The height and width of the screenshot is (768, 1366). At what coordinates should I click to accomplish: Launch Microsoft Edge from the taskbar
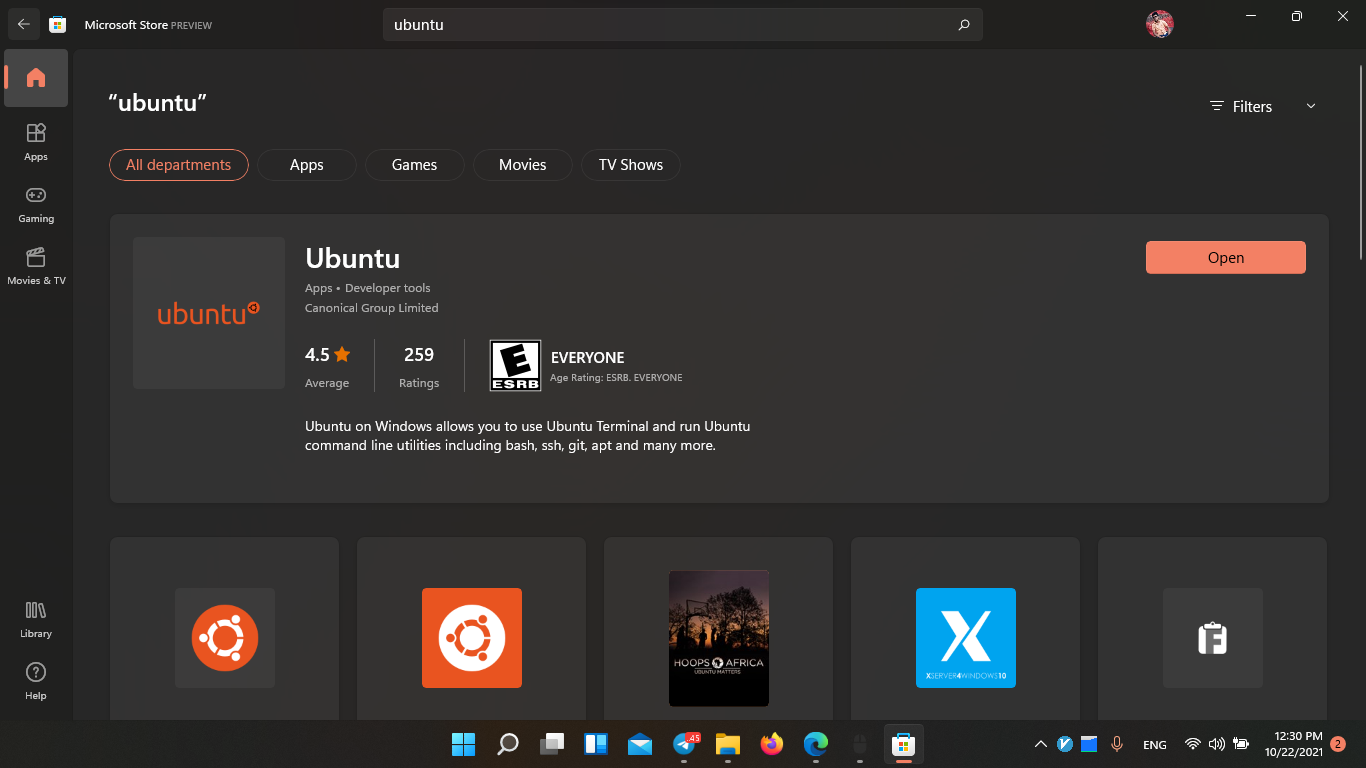click(816, 744)
